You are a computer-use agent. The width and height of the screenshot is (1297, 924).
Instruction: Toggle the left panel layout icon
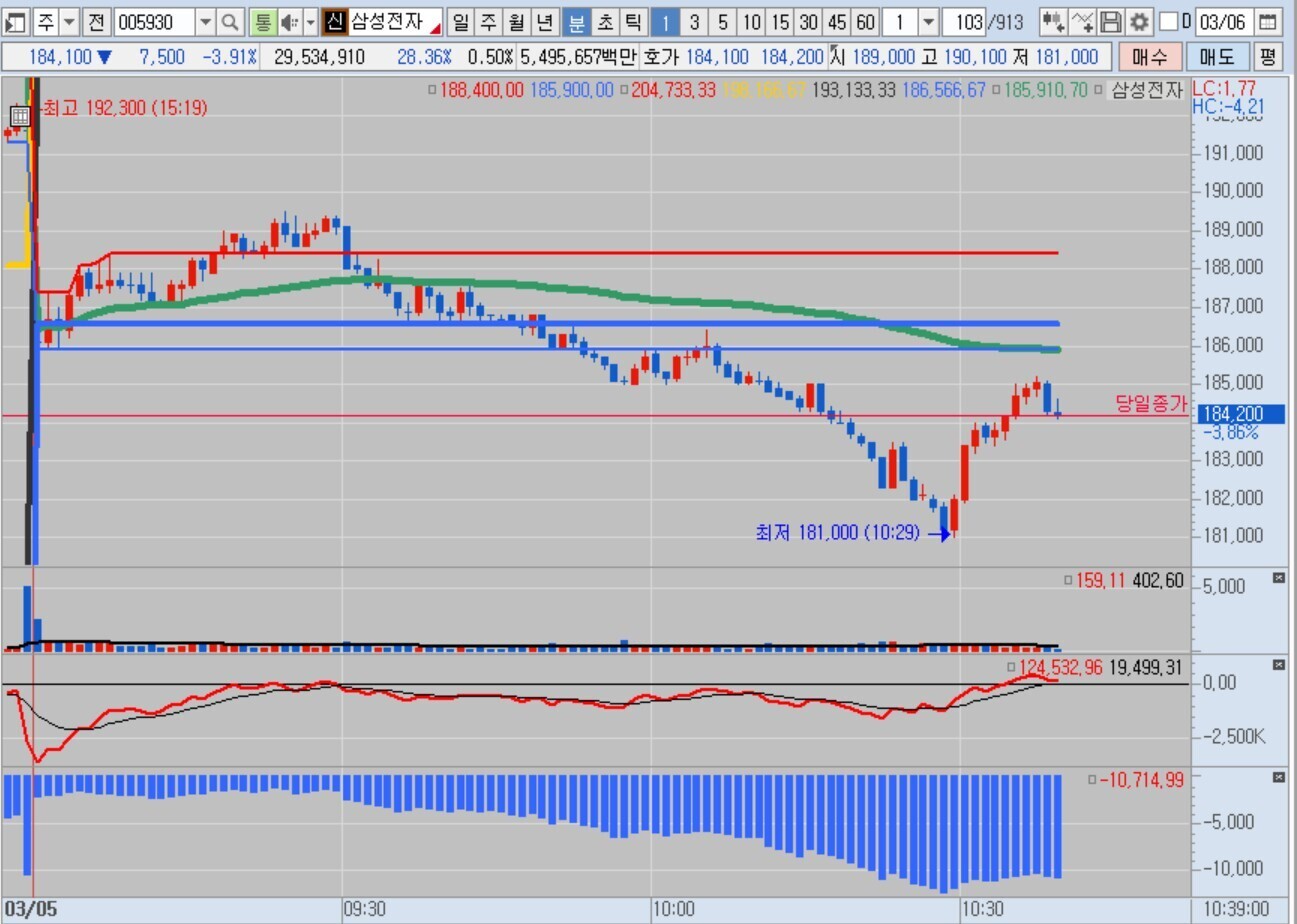[15, 22]
